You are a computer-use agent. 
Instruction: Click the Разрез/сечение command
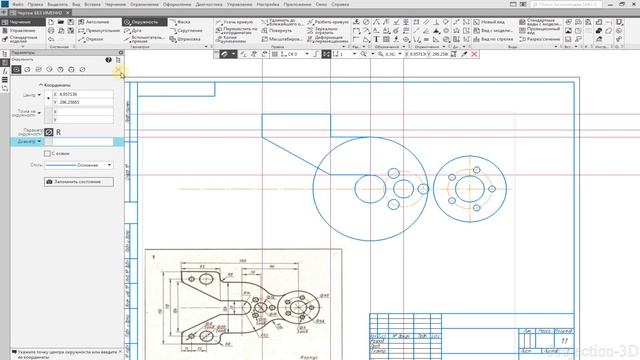[539, 39]
